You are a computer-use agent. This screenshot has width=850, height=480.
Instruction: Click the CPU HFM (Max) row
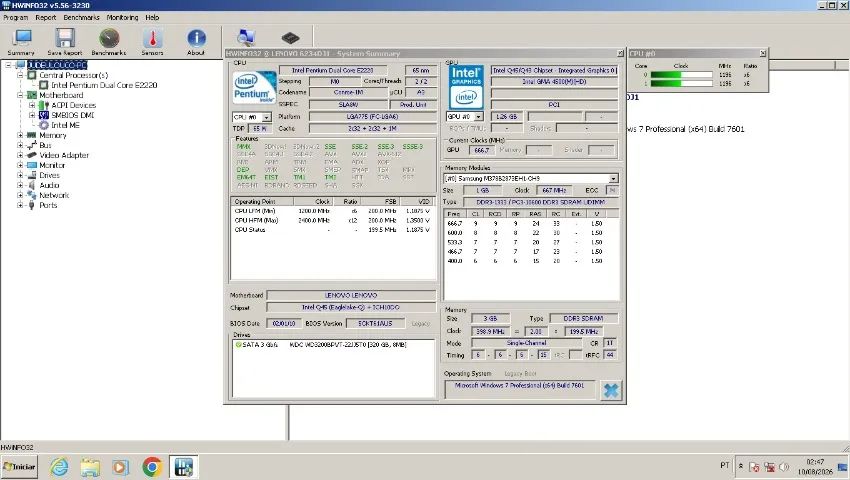click(332, 221)
